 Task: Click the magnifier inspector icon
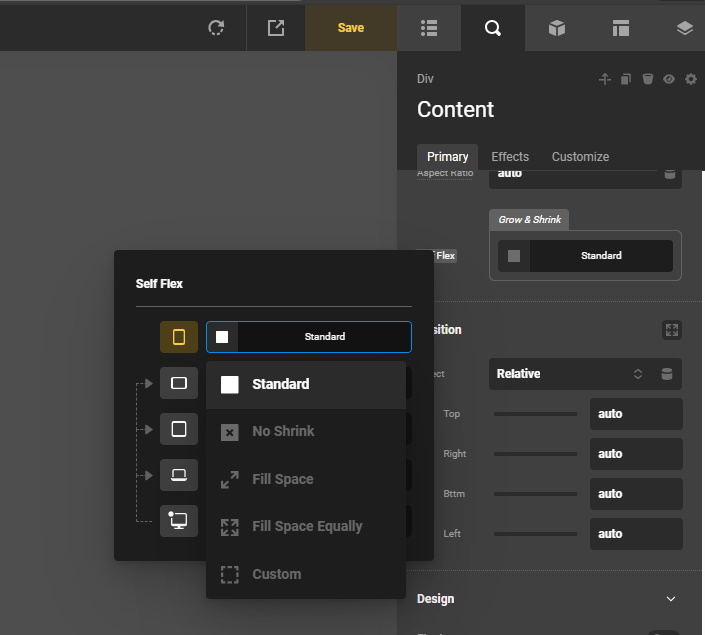pyautogui.click(x=492, y=28)
